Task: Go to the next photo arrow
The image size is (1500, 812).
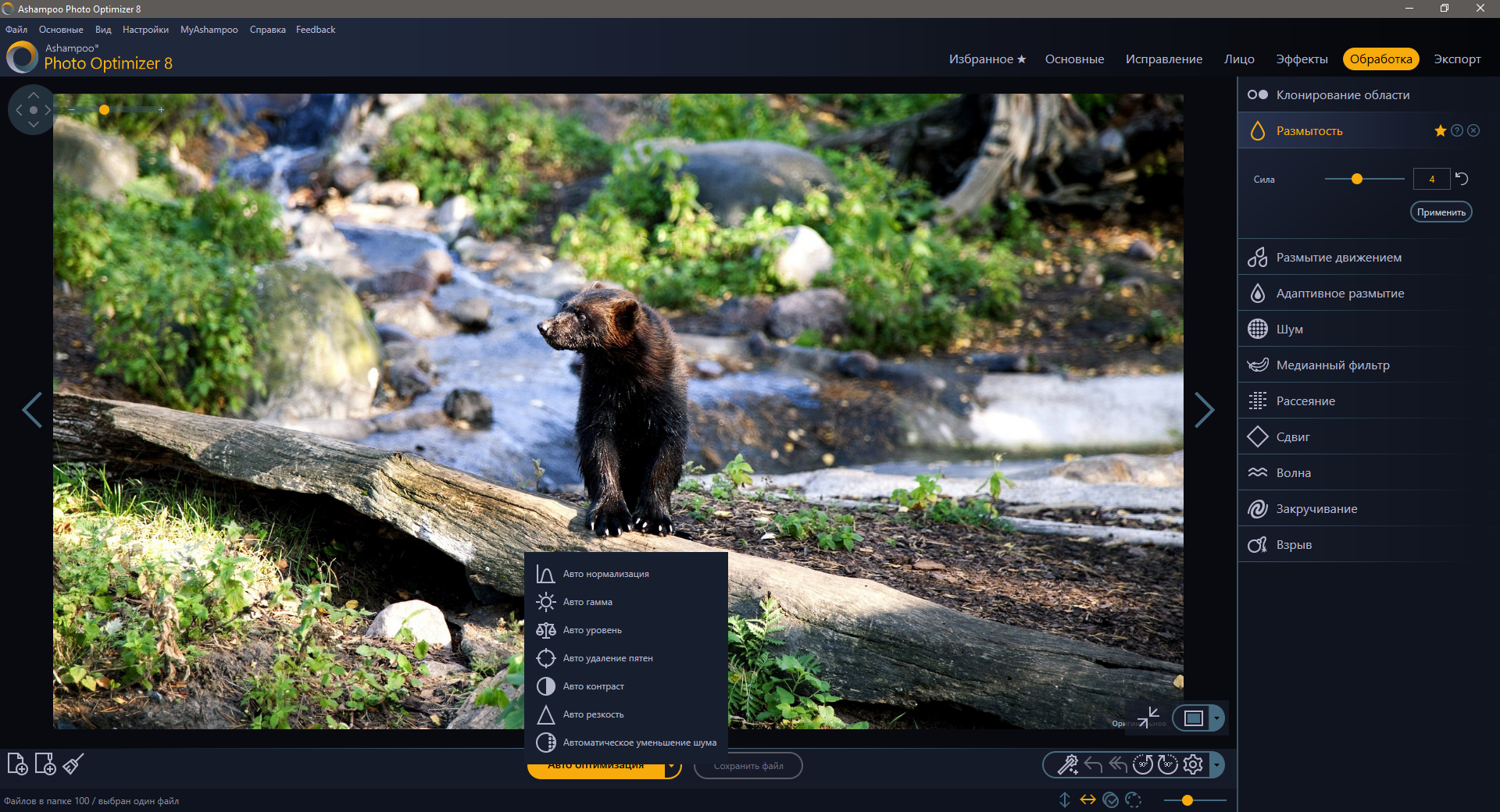Action: pyautogui.click(x=1204, y=410)
